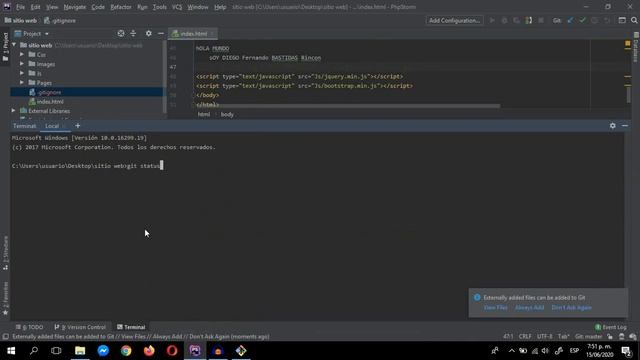
Task: Click the Git commit checkmark icon
Action: click(582, 20)
